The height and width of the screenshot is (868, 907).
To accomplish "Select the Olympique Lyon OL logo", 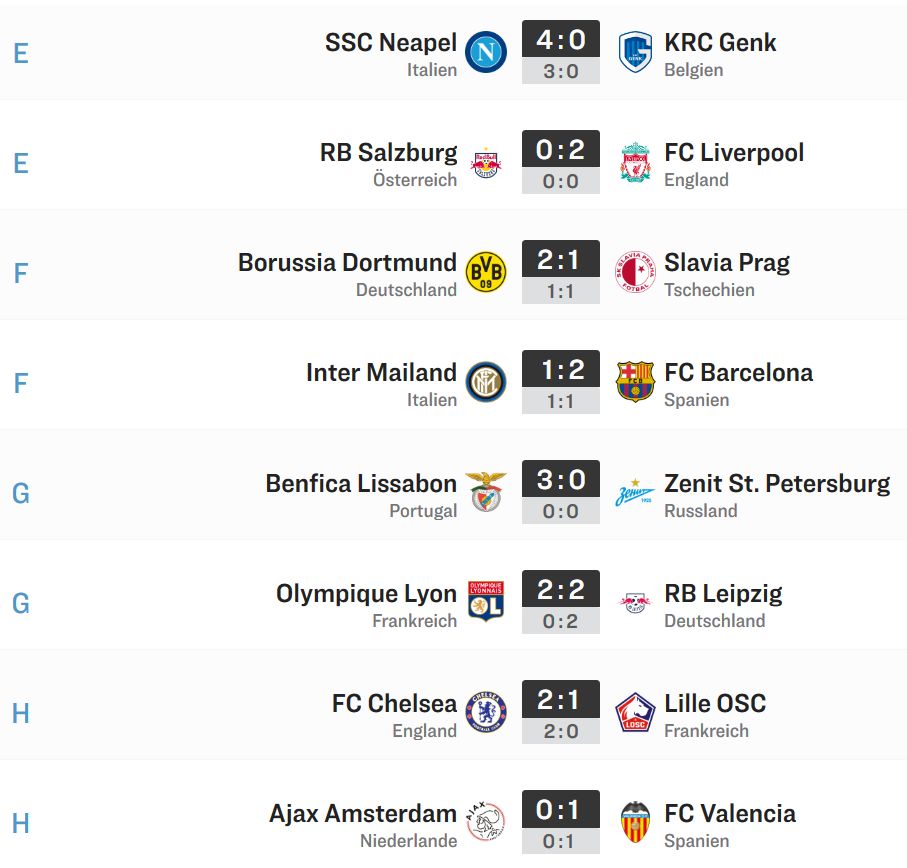I will (486, 601).
